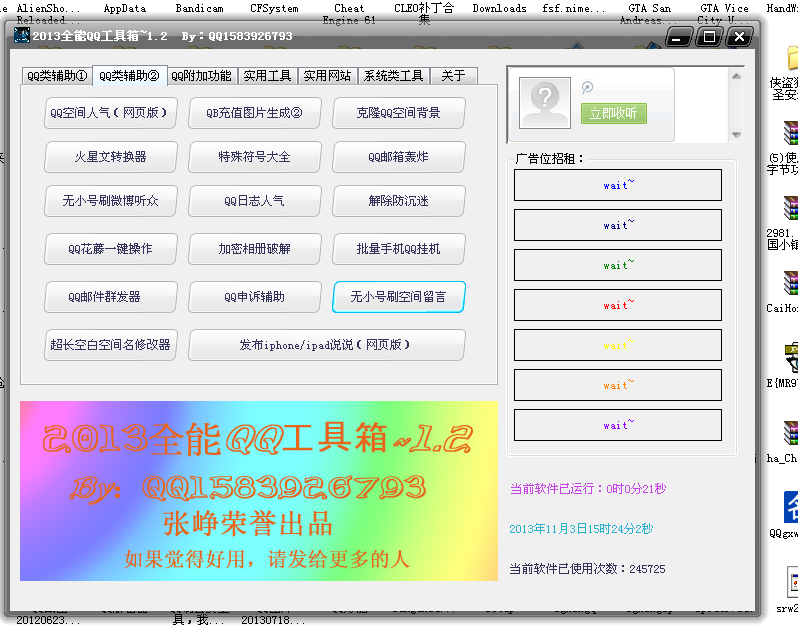This screenshot has width=798, height=630.
Task: Launch QB充值图片生成② tool
Action: (x=254, y=113)
